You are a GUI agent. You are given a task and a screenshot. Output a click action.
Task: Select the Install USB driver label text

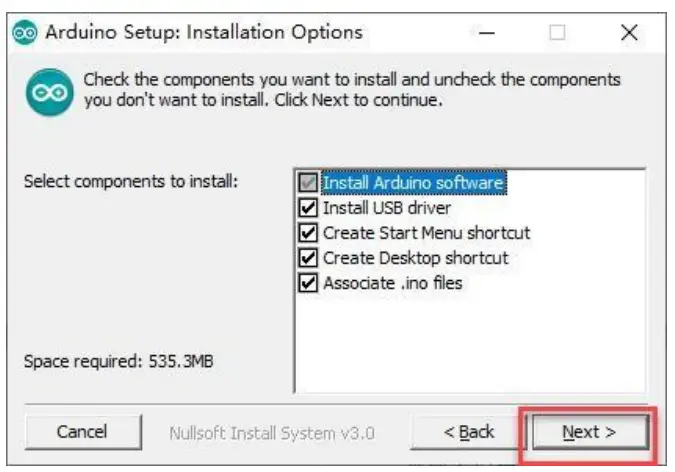coord(386,208)
